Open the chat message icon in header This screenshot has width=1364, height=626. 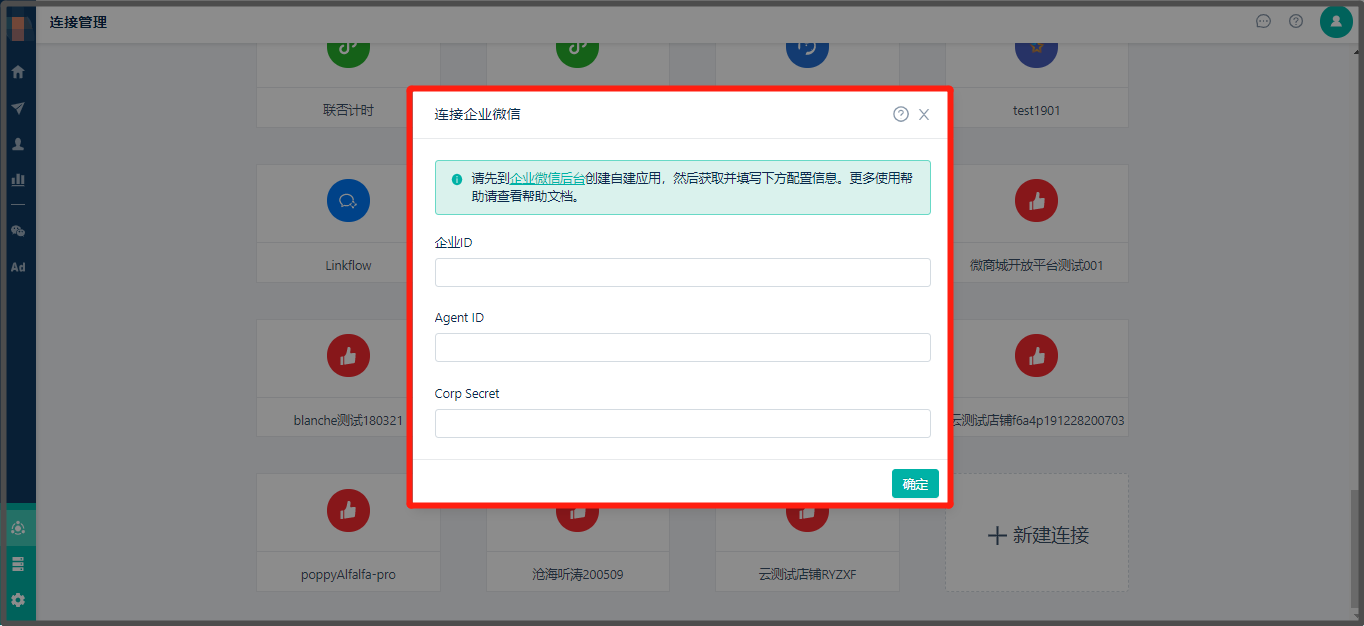(x=1263, y=21)
